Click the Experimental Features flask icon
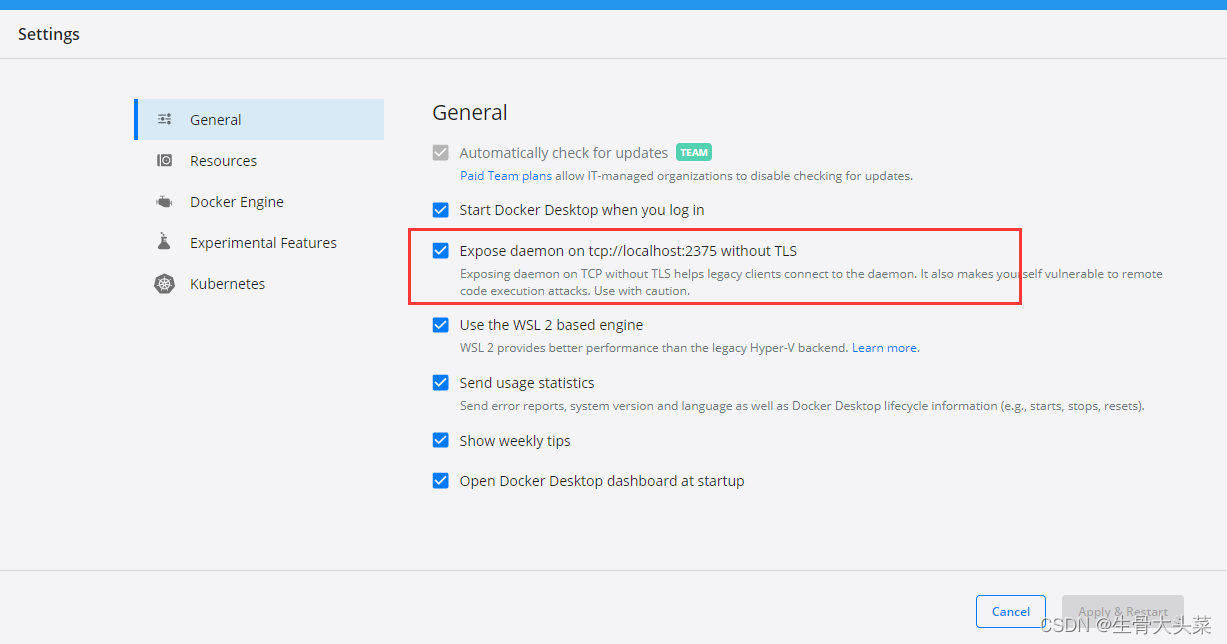Screen dimensions: 1227x644 (165, 243)
